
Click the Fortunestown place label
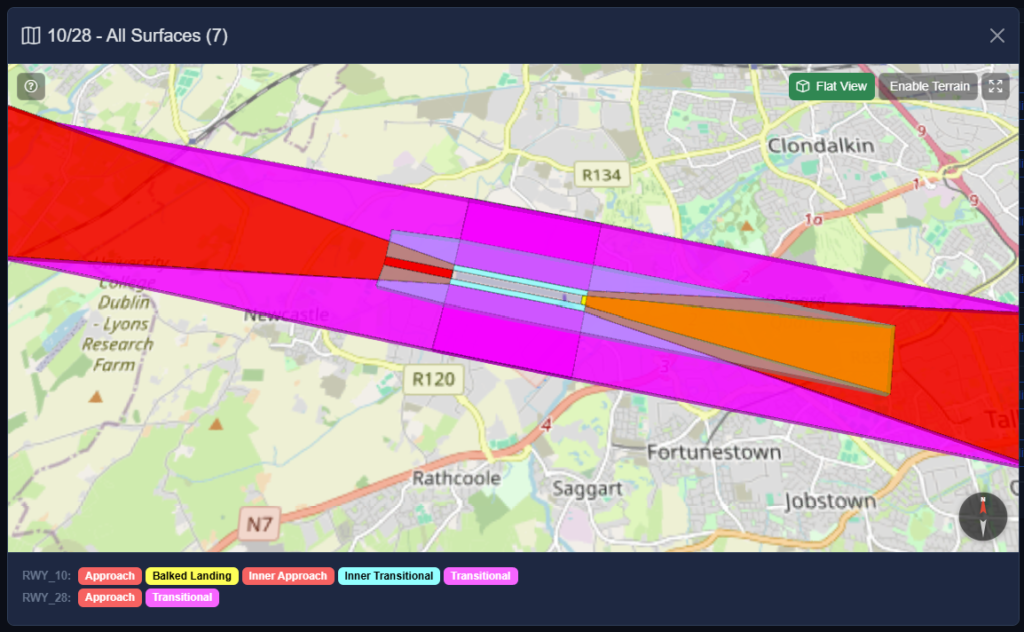(714, 452)
